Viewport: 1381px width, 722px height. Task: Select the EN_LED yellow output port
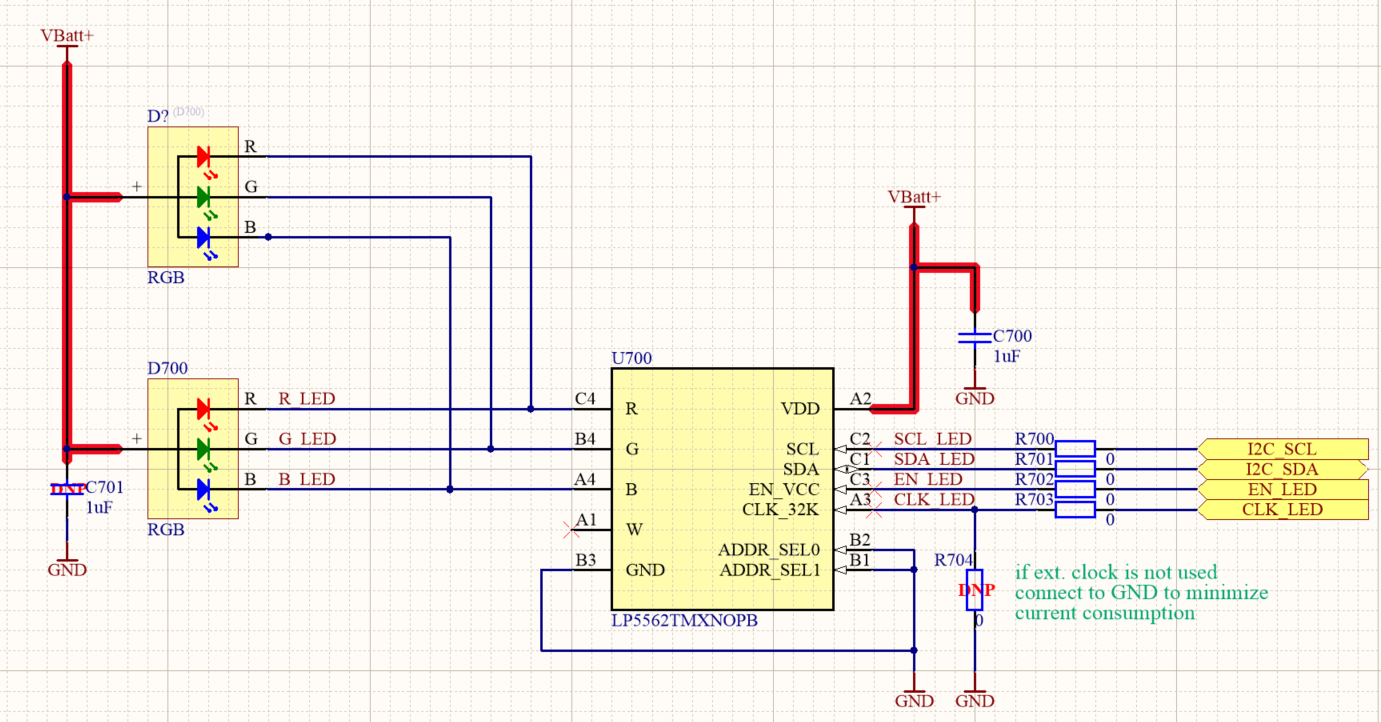(x=1282, y=489)
